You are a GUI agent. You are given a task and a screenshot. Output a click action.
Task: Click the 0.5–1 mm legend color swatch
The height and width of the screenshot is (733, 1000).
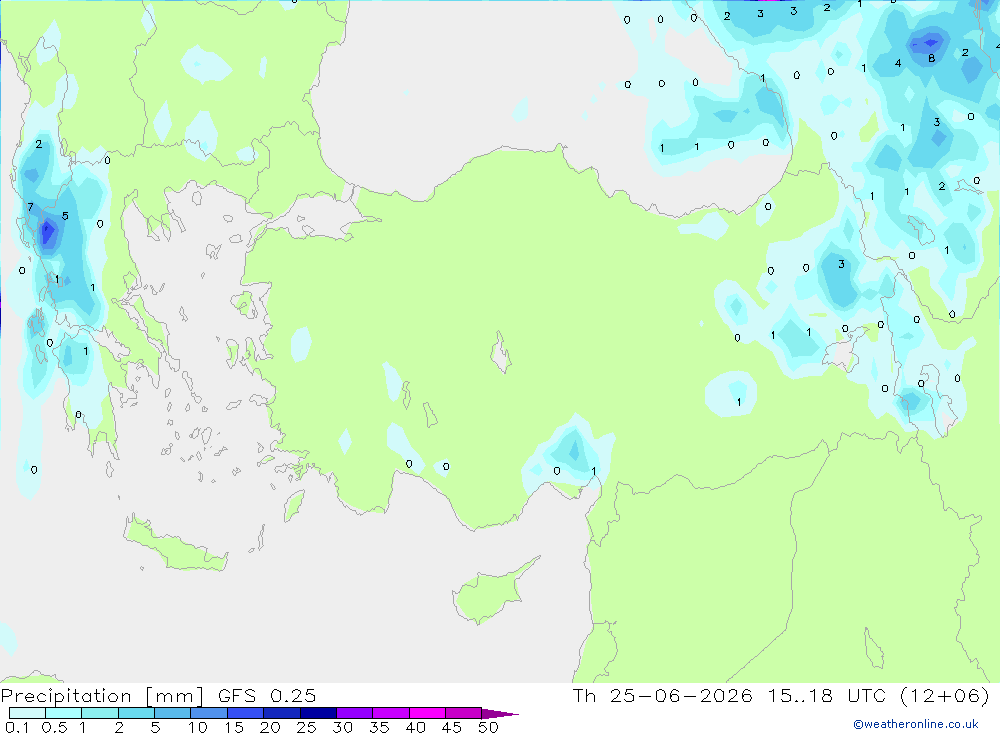click(64, 713)
